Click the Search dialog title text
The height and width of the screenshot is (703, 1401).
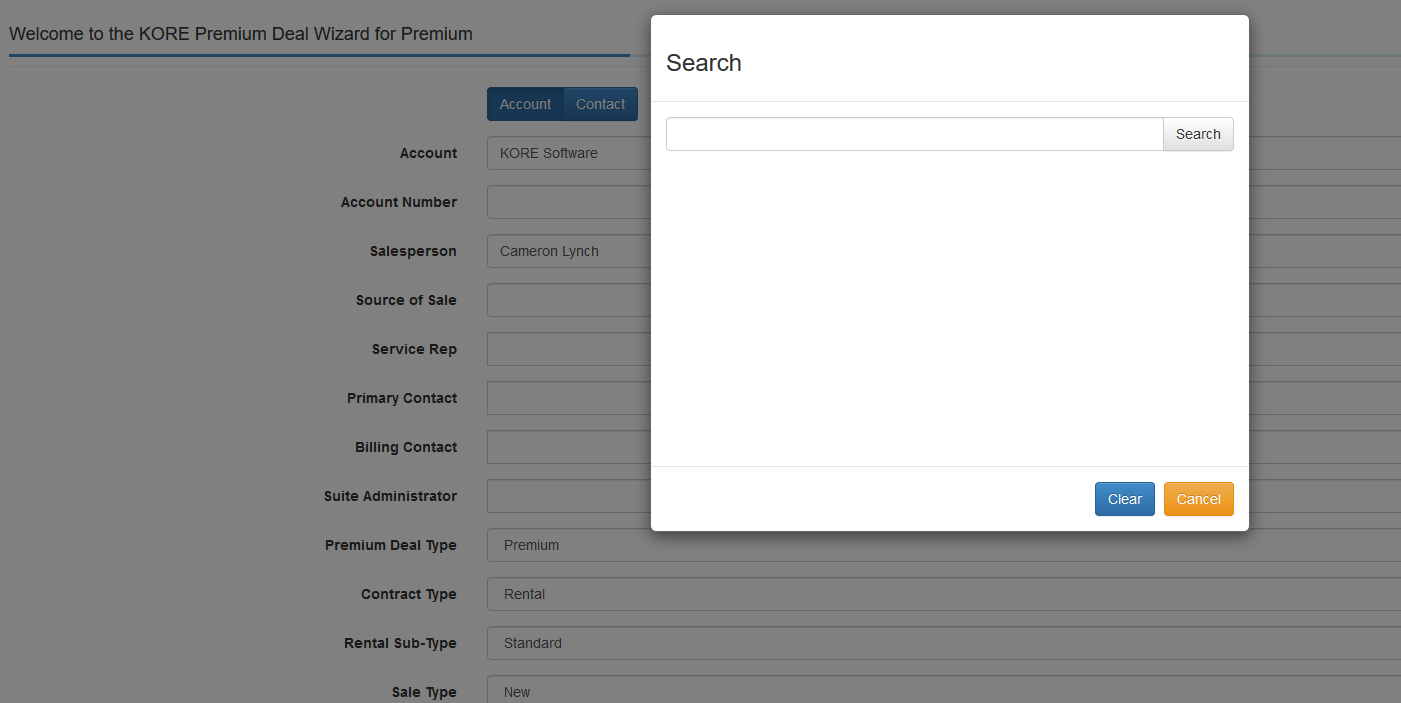pos(704,63)
